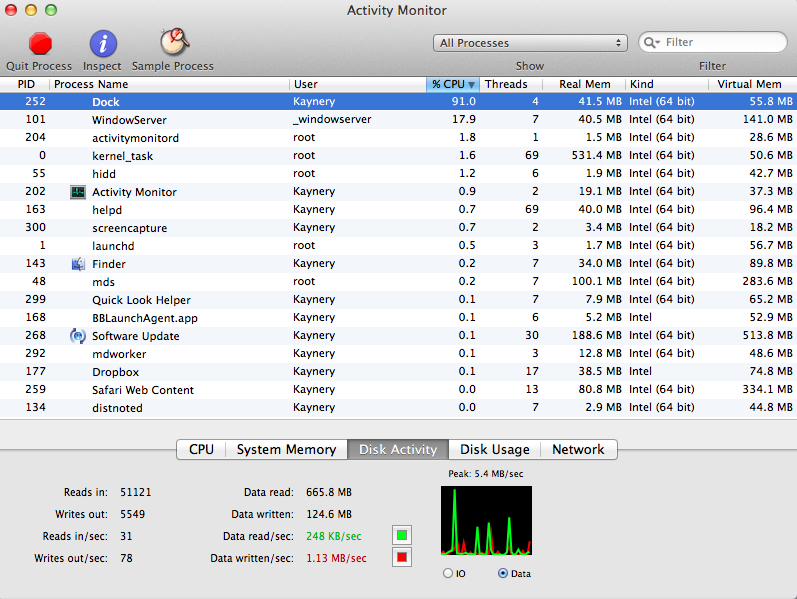Click the 1.13 MB/sec data written value
797x599 pixels.
(336, 558)
